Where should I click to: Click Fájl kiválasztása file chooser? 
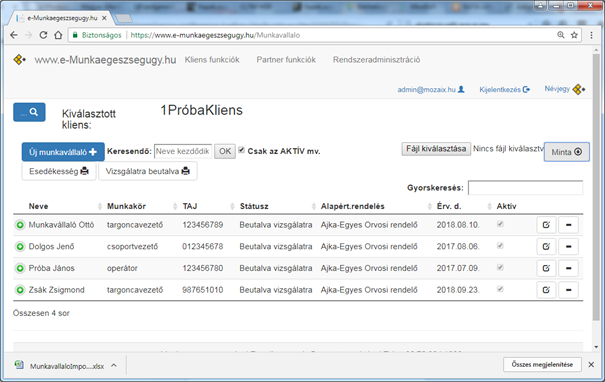point(436,149)
